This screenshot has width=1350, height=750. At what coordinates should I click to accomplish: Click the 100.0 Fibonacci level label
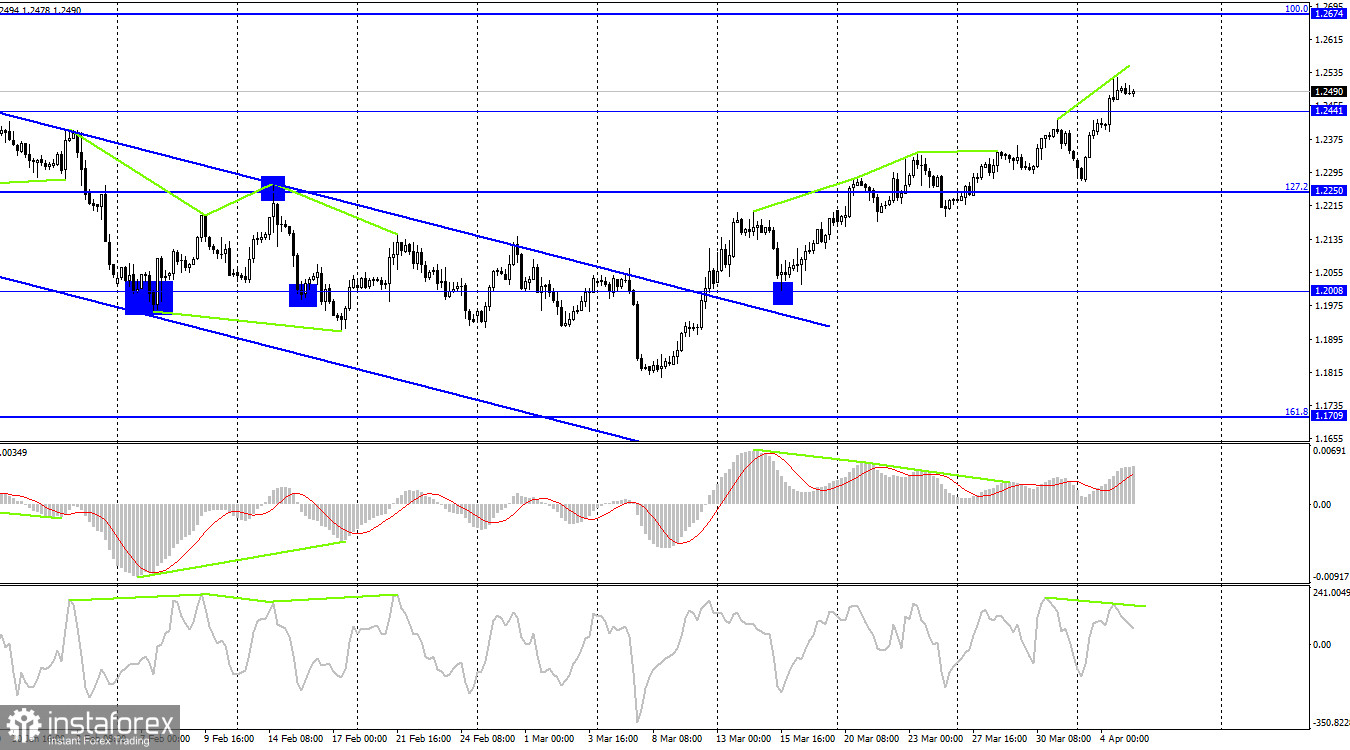point(1296,9)
